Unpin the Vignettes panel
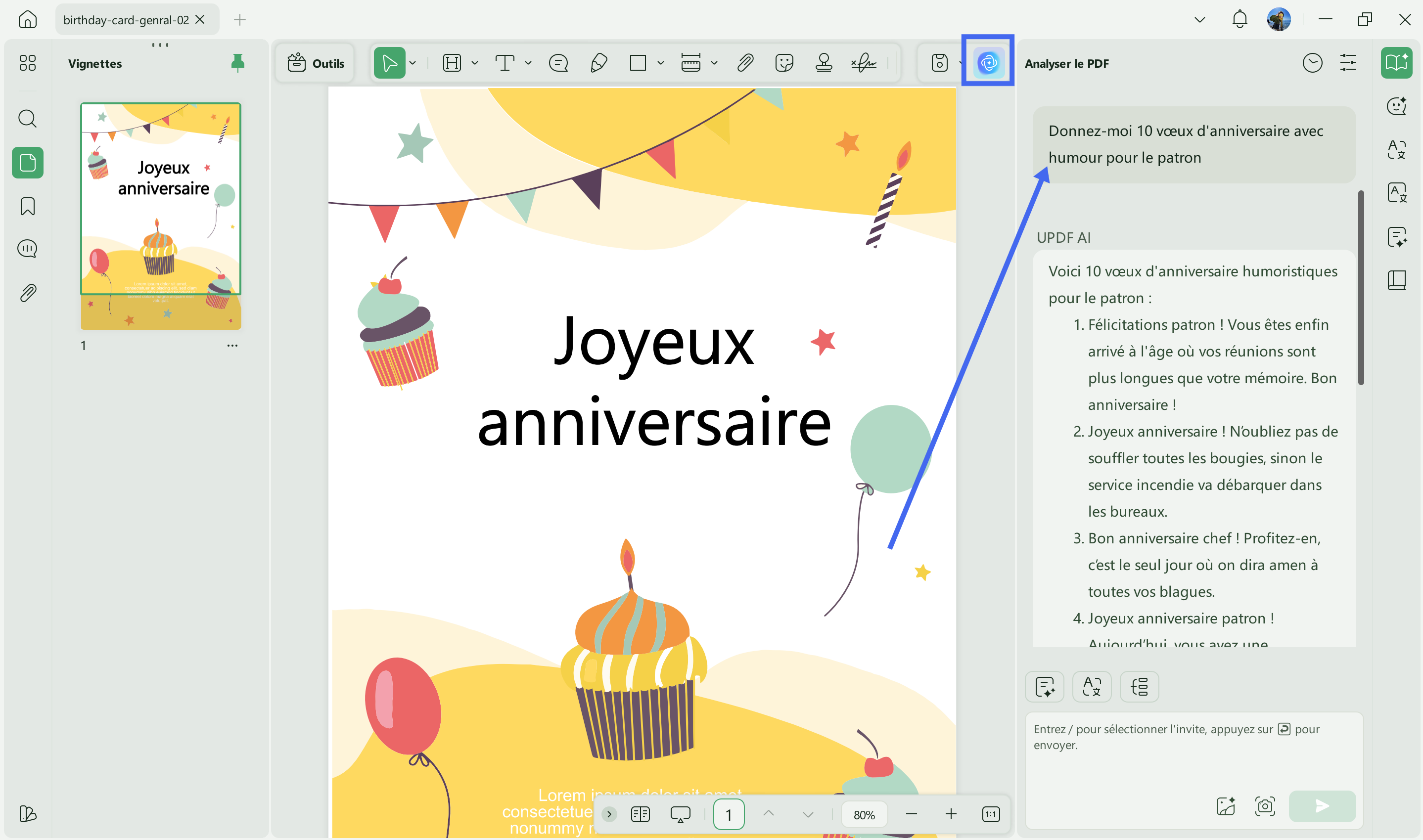The image size is (1423, 840). (x=238, y=62)
